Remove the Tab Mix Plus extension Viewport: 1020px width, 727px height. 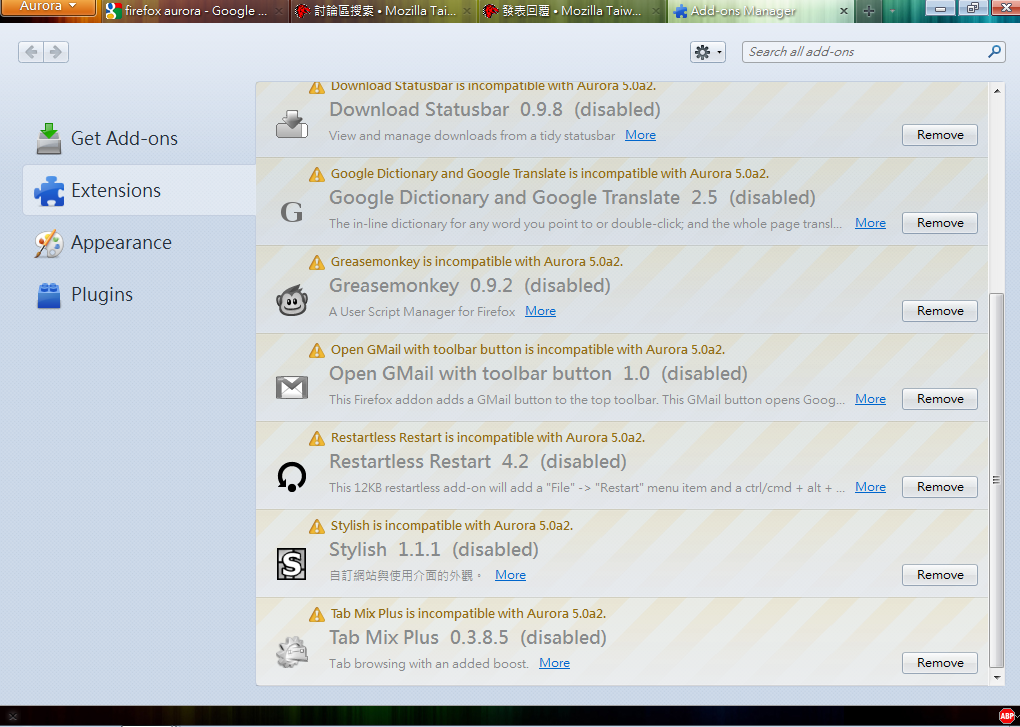[940, 663]
